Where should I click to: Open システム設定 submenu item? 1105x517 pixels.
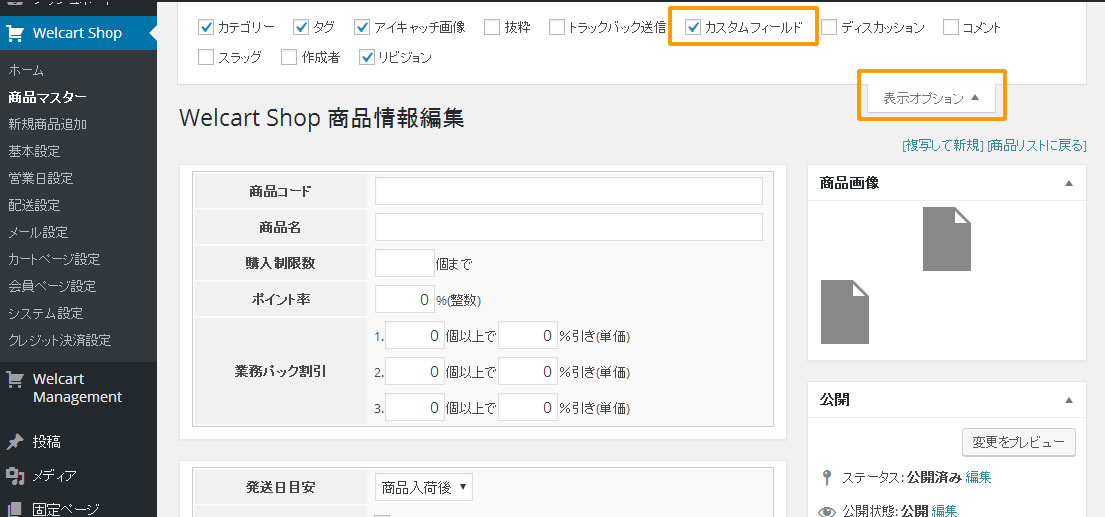point(45,313)
